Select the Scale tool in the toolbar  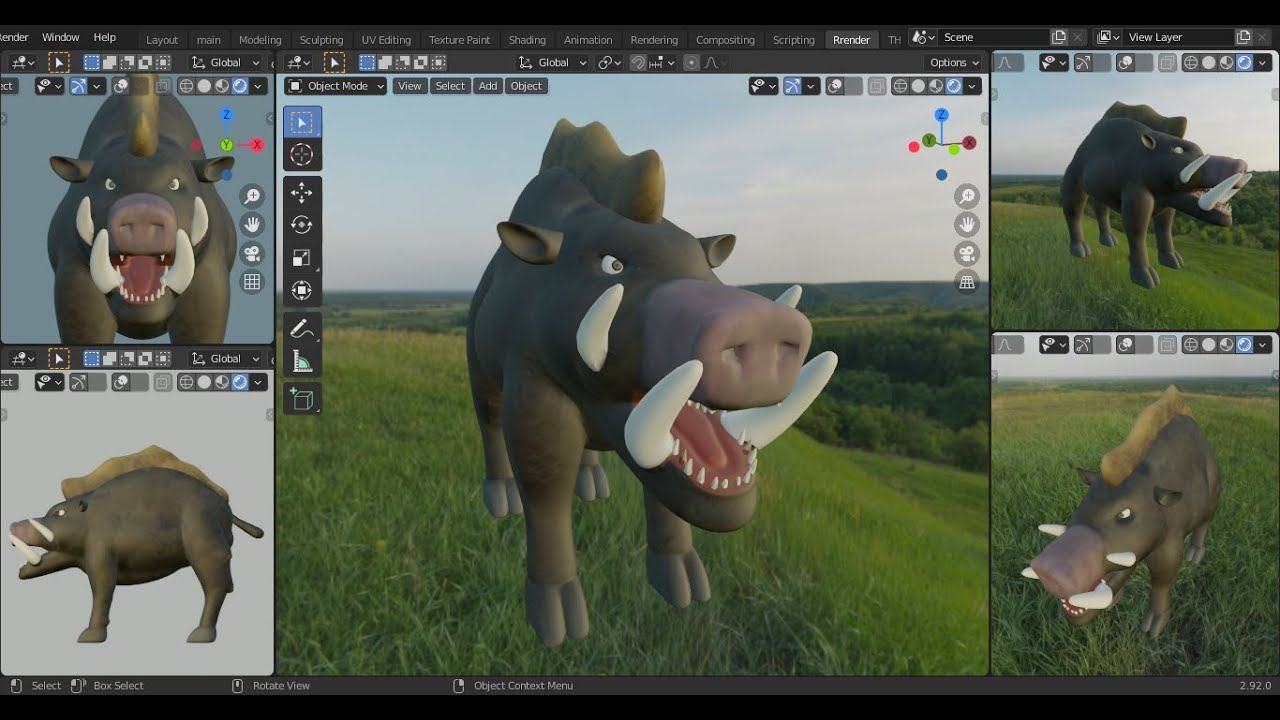tap(301, 257)
